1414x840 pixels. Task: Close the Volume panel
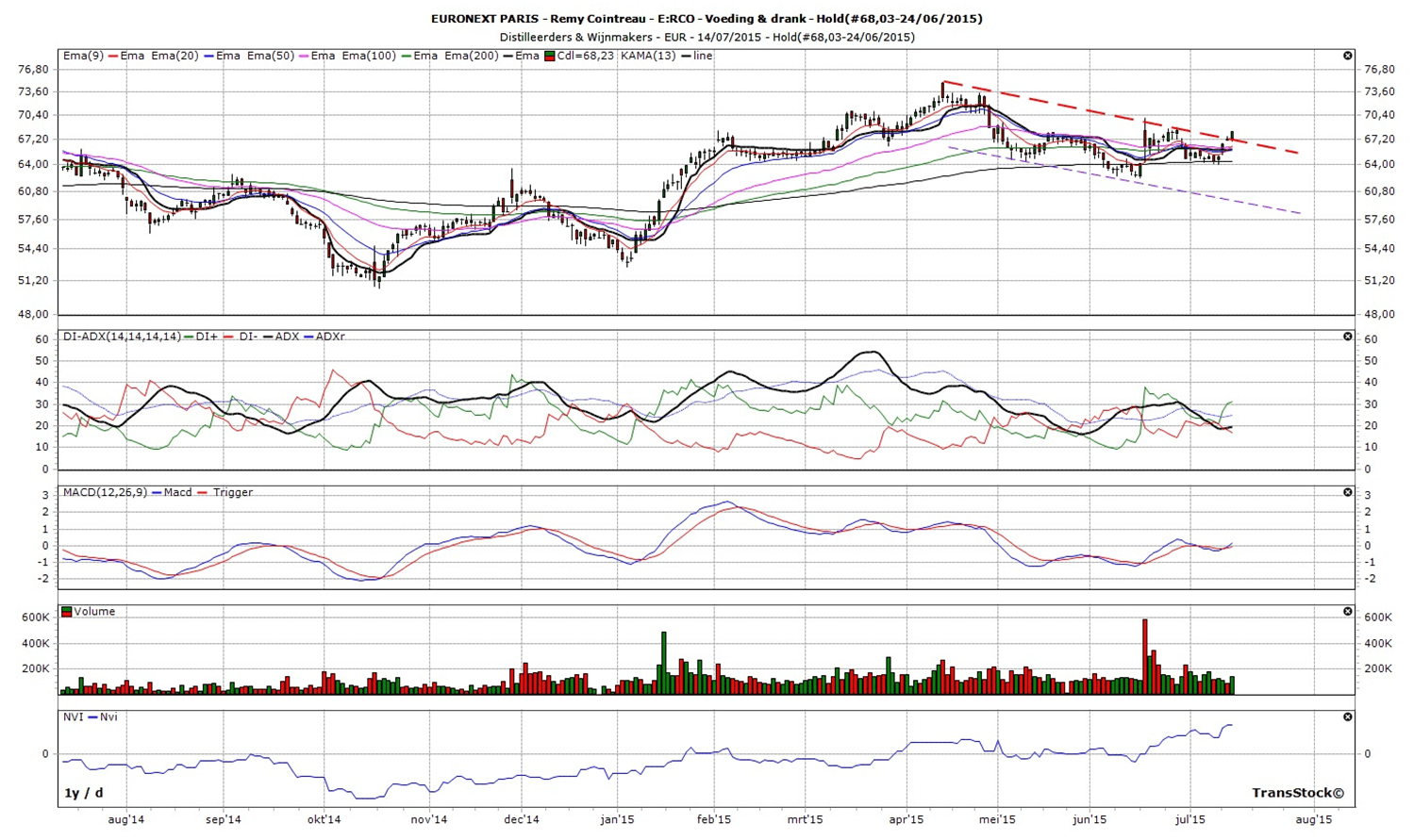(x=1347, y=612)
